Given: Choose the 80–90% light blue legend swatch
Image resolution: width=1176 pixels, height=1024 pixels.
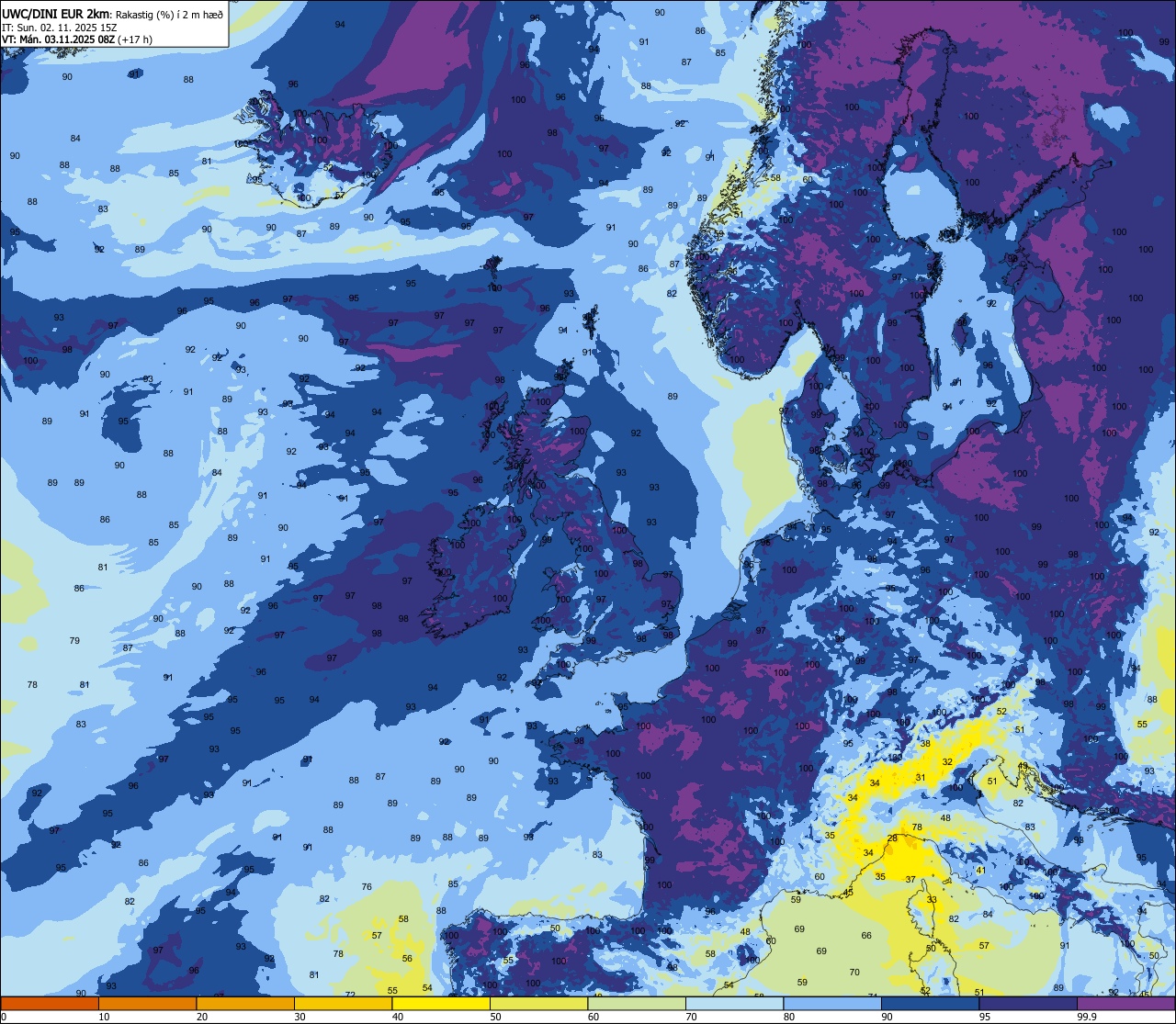Looking at the screenshot, I should (832, 1003).
